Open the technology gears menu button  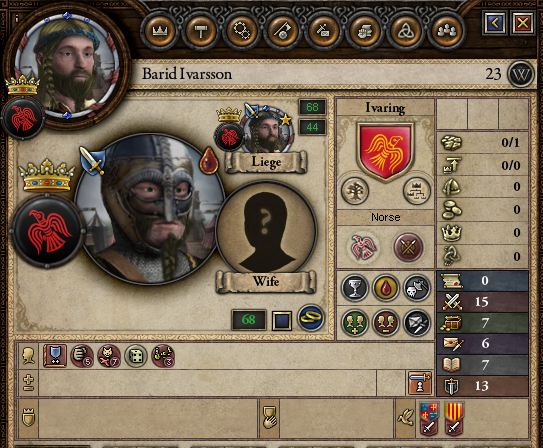(241, 31)
